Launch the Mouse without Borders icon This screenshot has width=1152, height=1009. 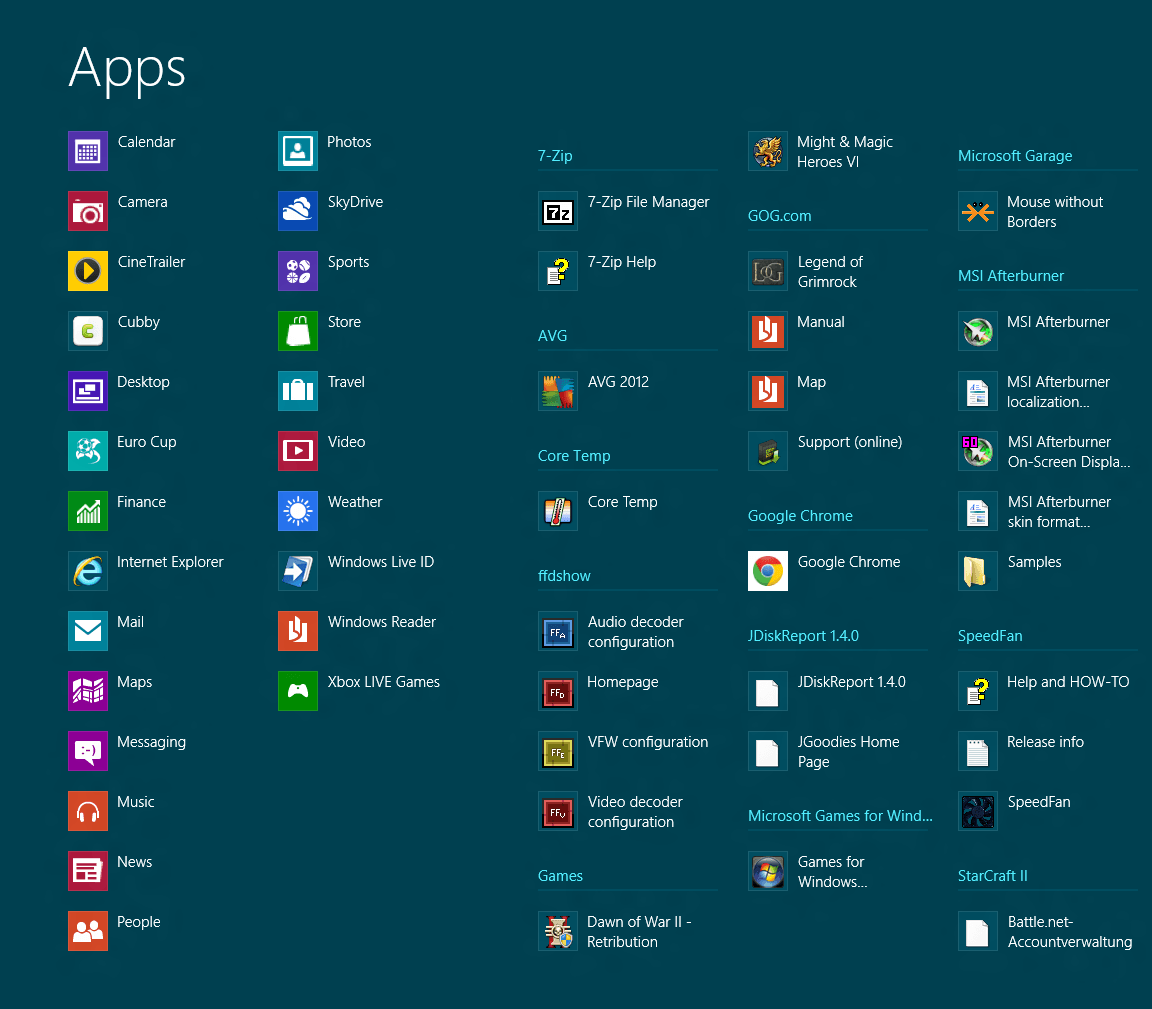tap(978, 211)
